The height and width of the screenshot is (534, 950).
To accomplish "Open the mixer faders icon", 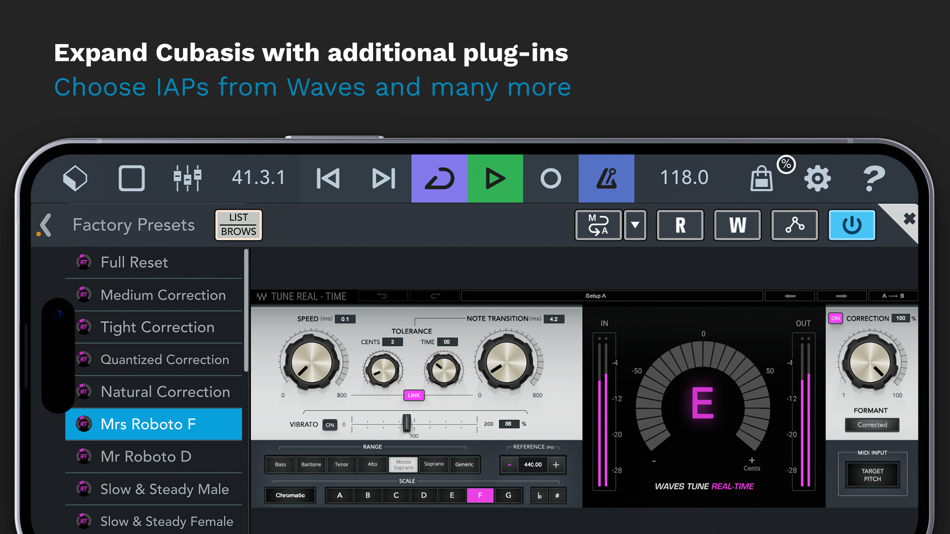I will [x=187, y=178].
